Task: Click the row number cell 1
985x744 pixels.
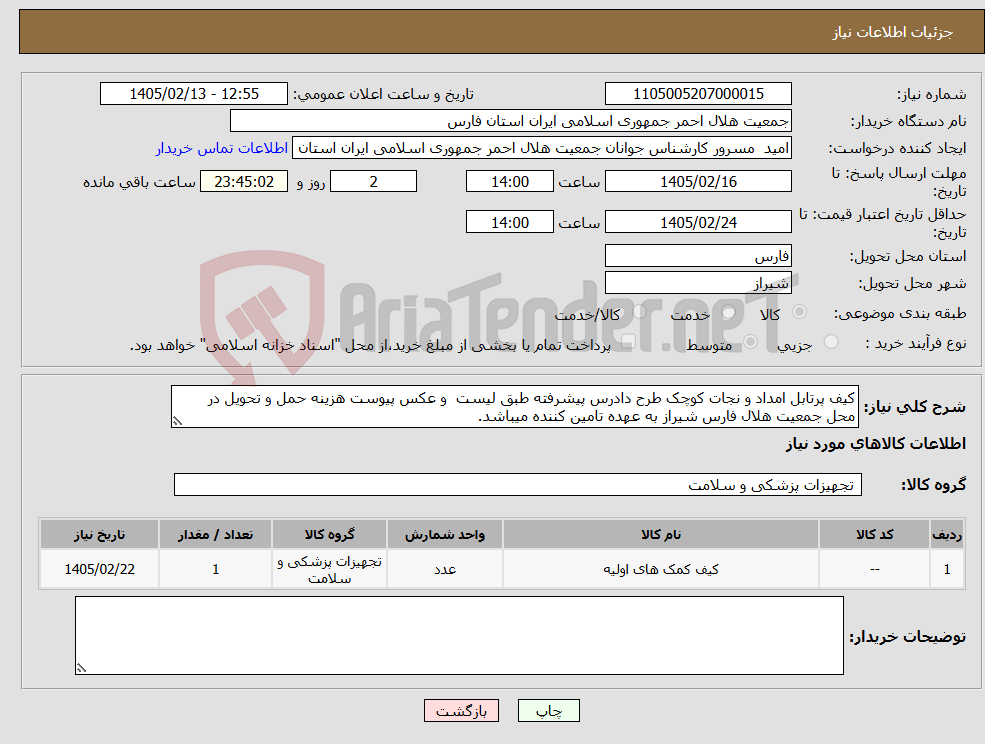Action: pos(947,569)
